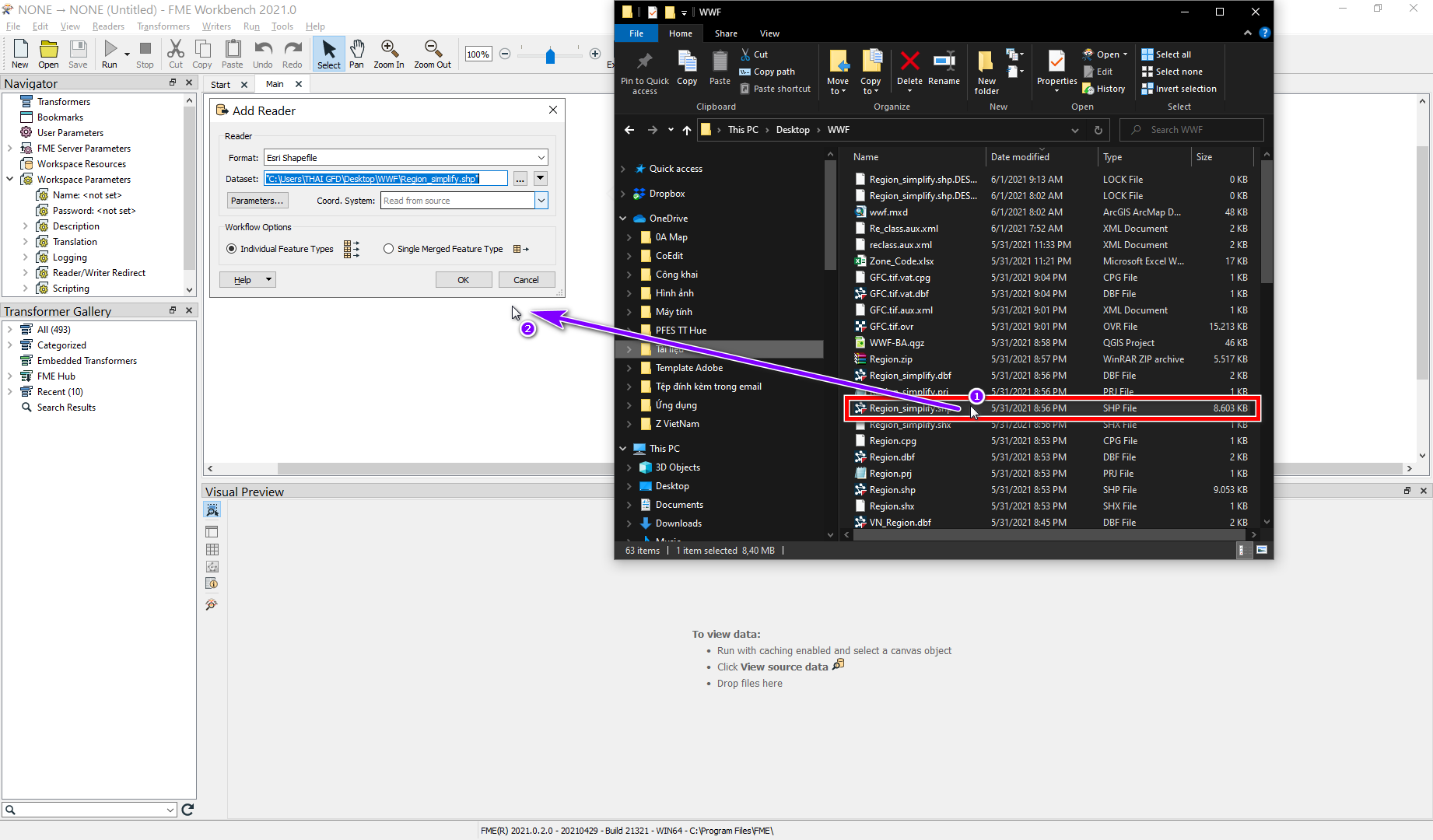Click the transformer search field at bottom
1433x840 pixels.
click(x=89, y=810)
